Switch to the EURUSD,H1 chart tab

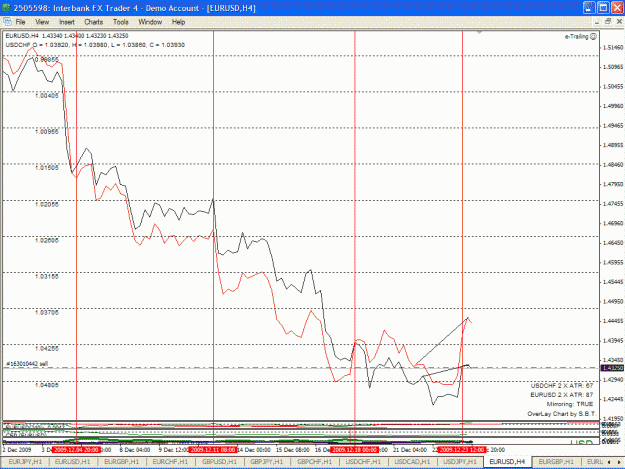coord(73,461)
